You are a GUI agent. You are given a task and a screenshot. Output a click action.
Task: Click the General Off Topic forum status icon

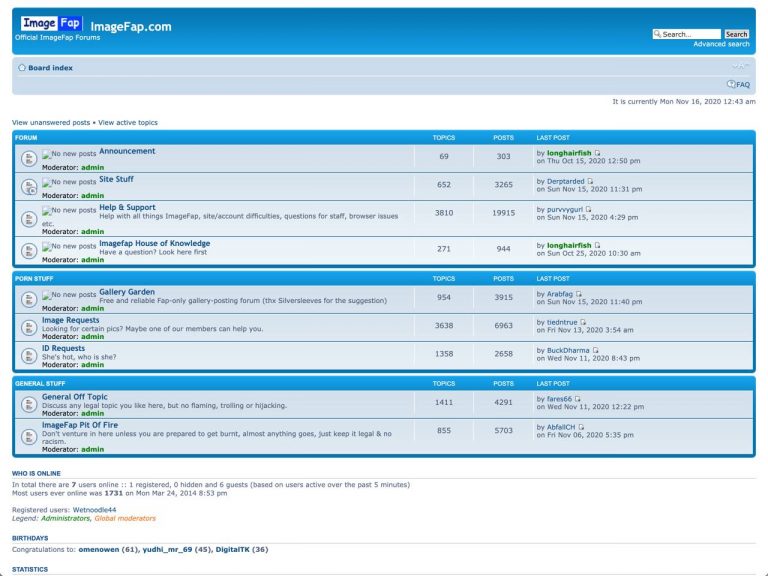tap(29, 404)
